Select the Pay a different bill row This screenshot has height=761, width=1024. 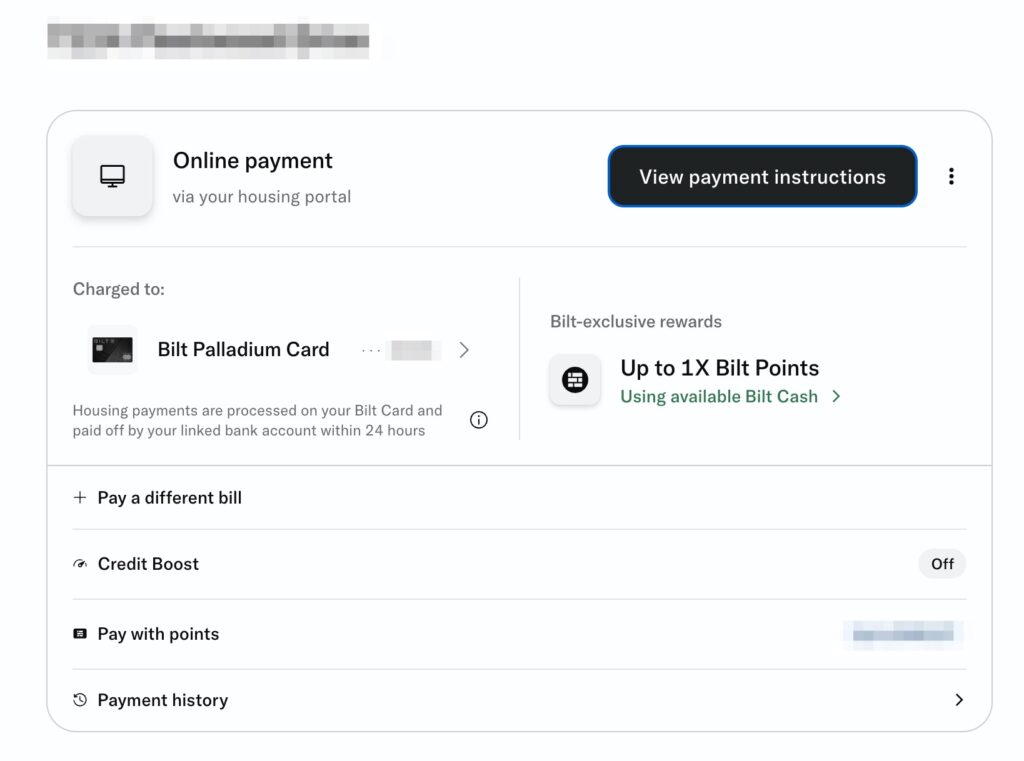coord(168,497)
